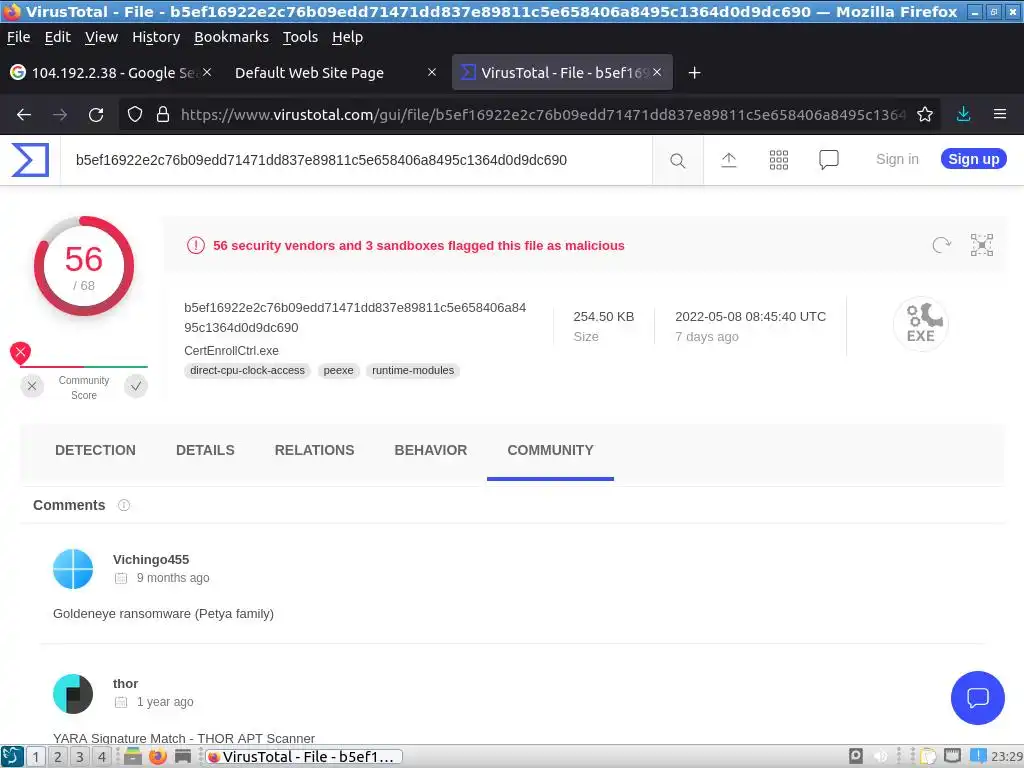Image resolution: width=1024 pixels, height=768 pixels.
Task: Open the notifications comment bubble icon
Action: (x=829, y=160)
